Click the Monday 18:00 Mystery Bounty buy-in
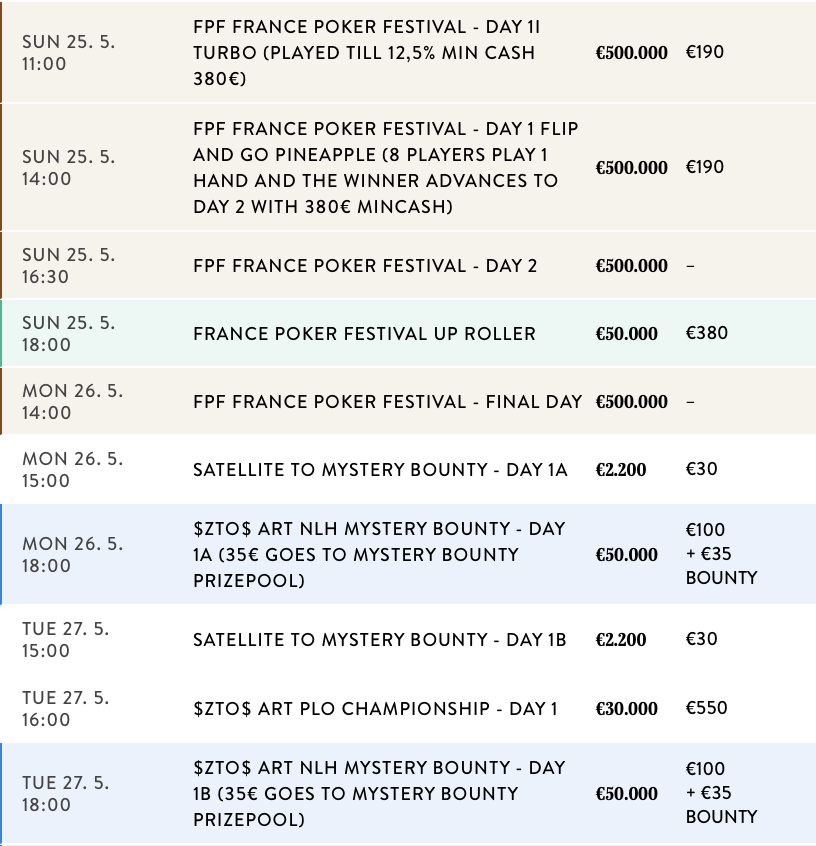Screen dimensions: 816x846 point(721,554)
